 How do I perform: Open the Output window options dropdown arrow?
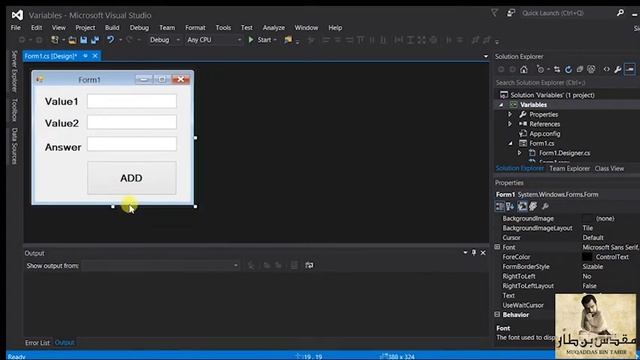pos(465,253)
